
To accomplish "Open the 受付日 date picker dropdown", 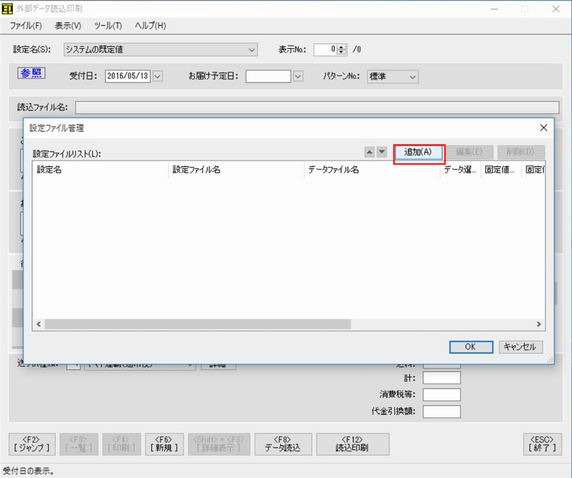I will coord(157,76).
